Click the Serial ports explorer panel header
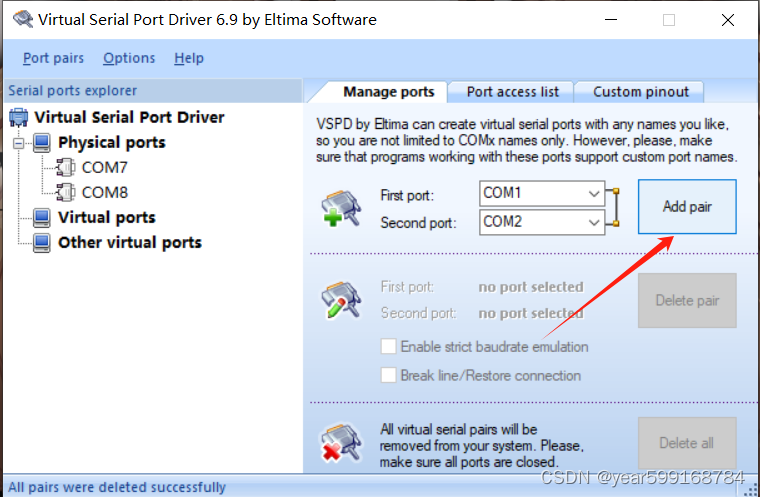Viewport: 760px width, 497px height. coord(153,91)
